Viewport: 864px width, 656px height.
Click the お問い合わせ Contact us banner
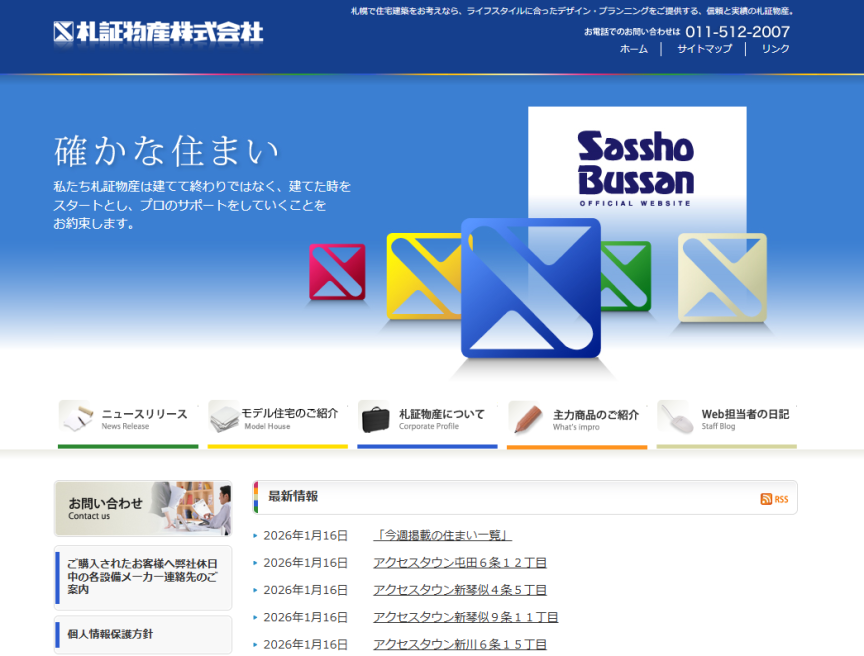click(143, 508)
